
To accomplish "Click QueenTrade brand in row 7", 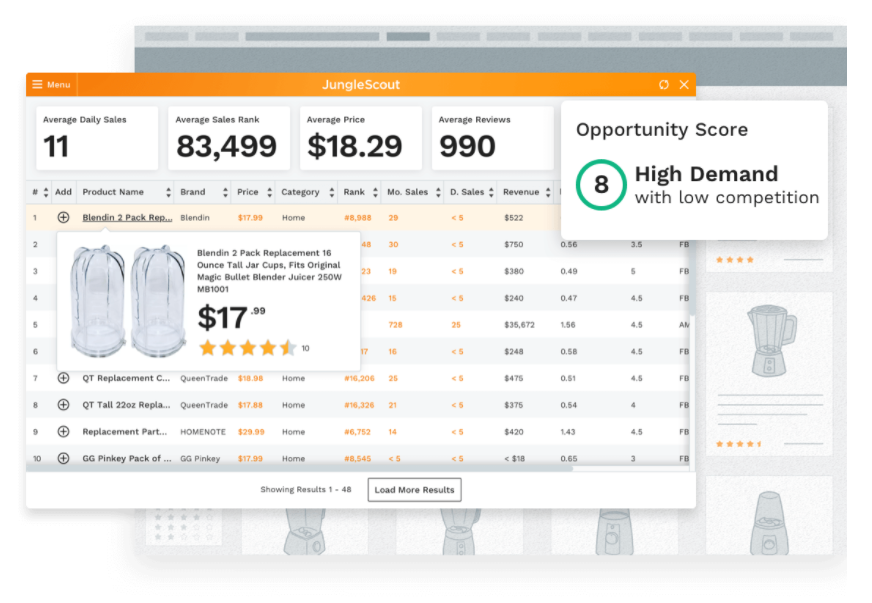I will (x=204, y=378).
